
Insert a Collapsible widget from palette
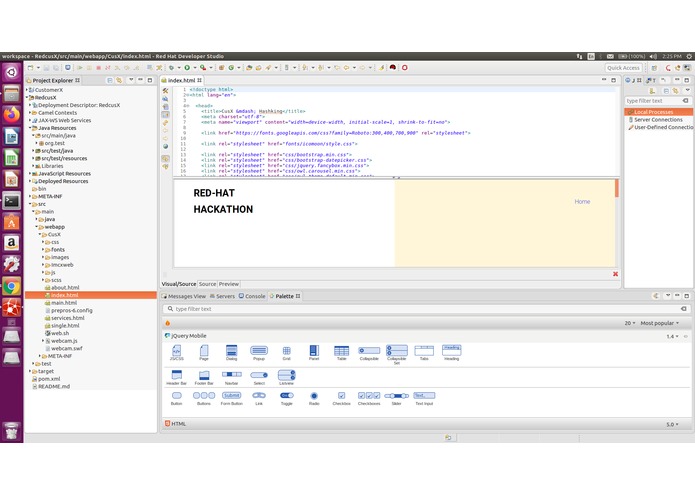[x=369, y=353]
